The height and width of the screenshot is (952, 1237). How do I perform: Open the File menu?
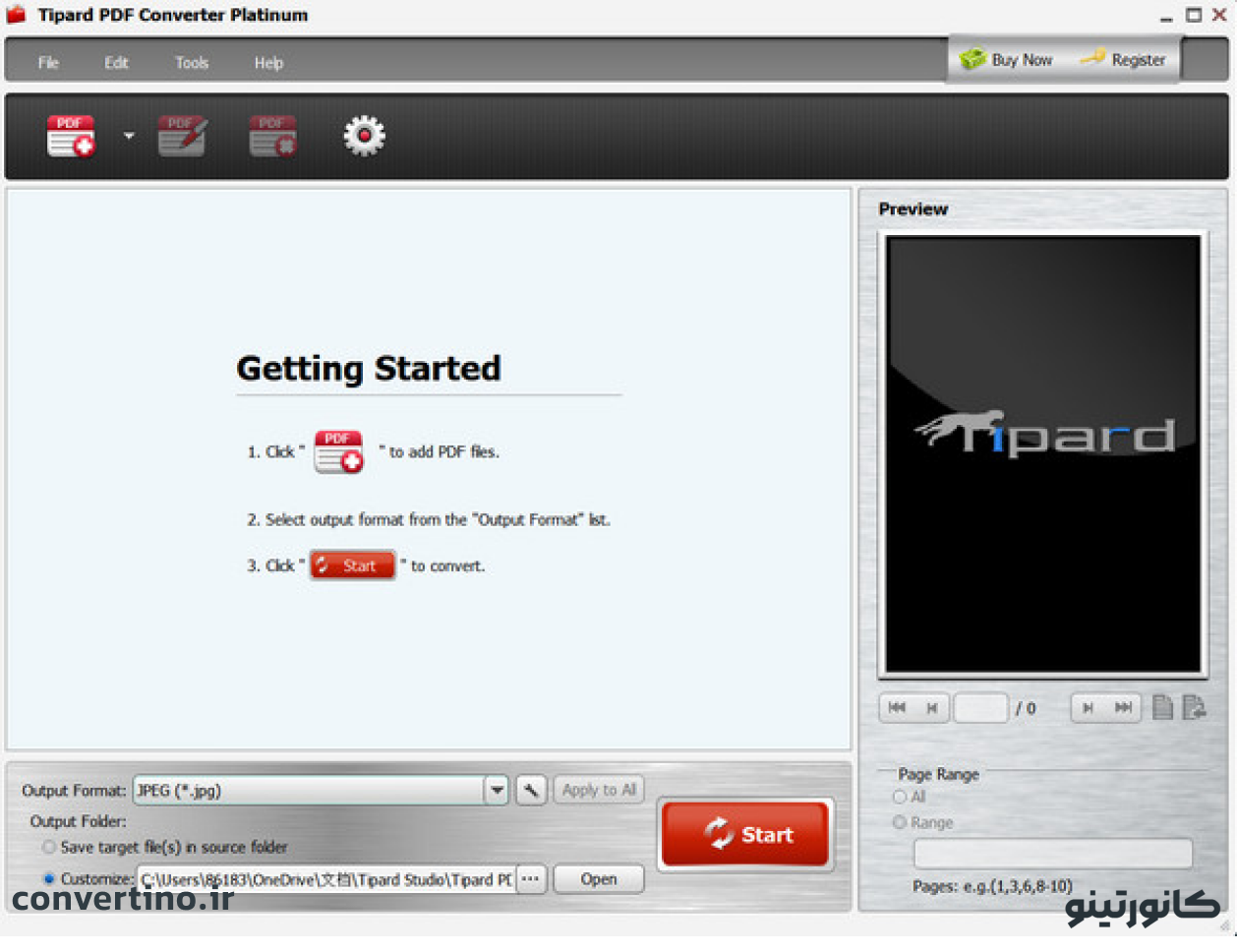[x=48, y=63]
